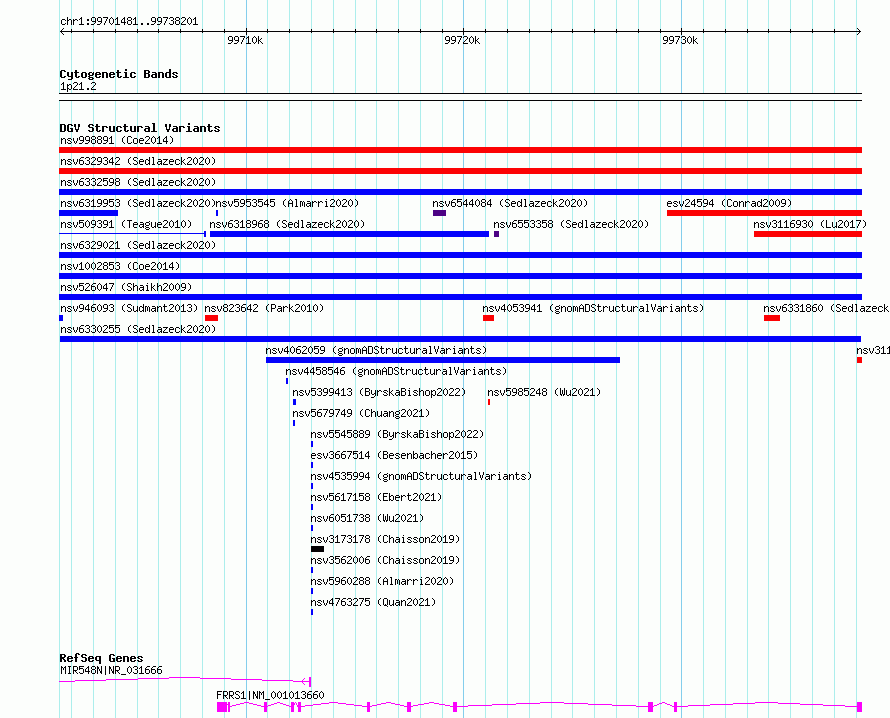Click blue bar of nsv6318968 (Sedlazeck2020)
Viewport: 890px width, 718px height.
[349, 234]
